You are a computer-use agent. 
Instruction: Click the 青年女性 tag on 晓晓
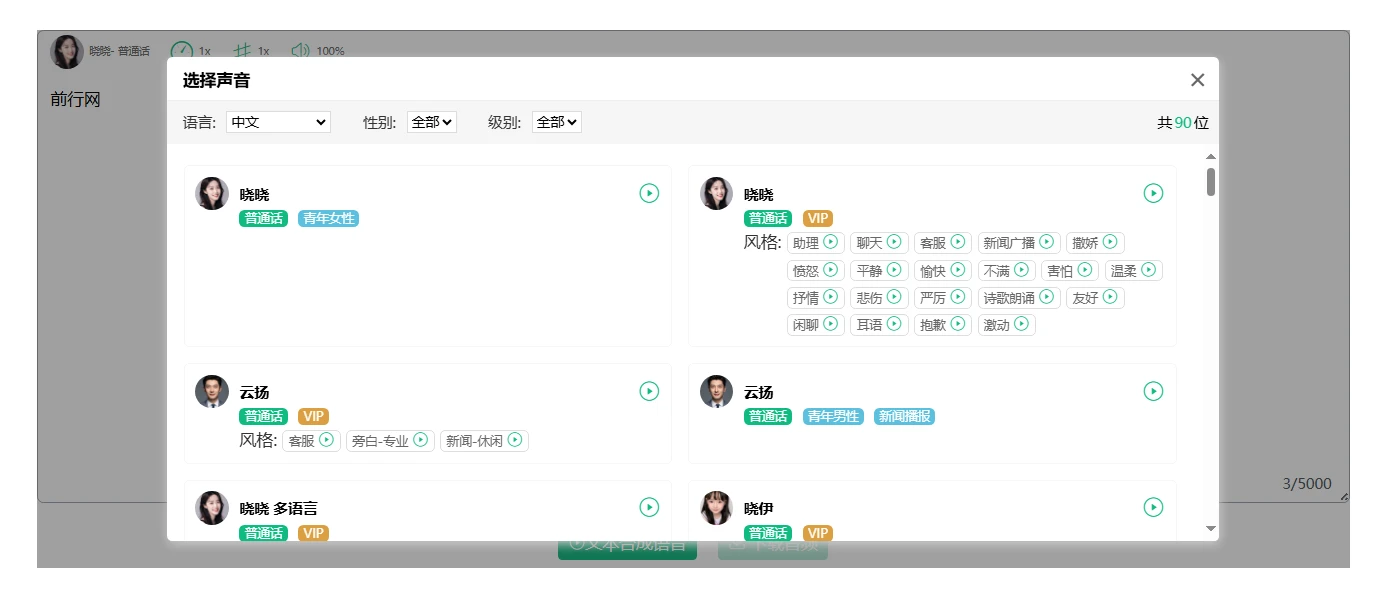[328, 218]
